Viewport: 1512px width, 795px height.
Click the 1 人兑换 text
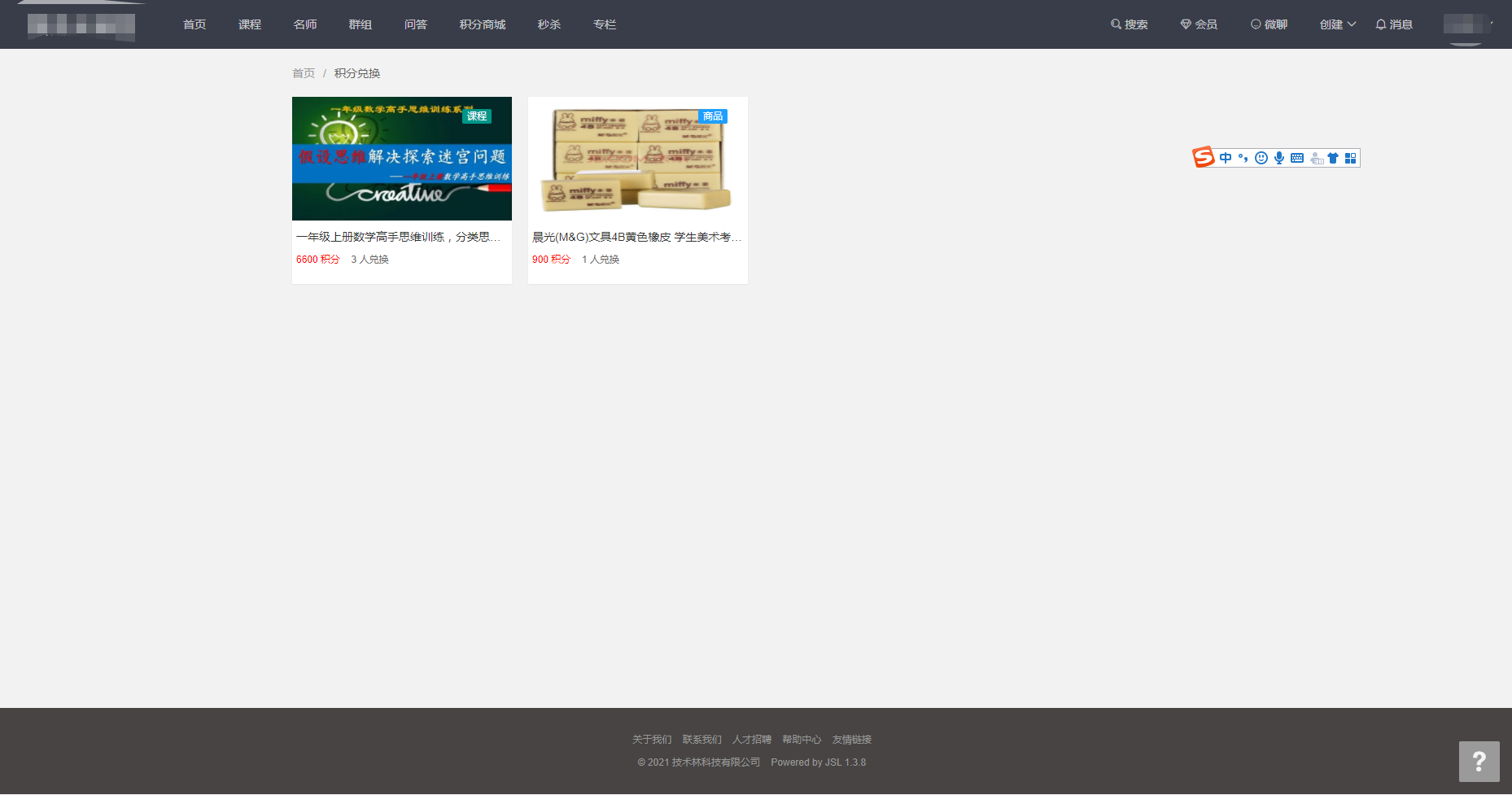(601, 260)
